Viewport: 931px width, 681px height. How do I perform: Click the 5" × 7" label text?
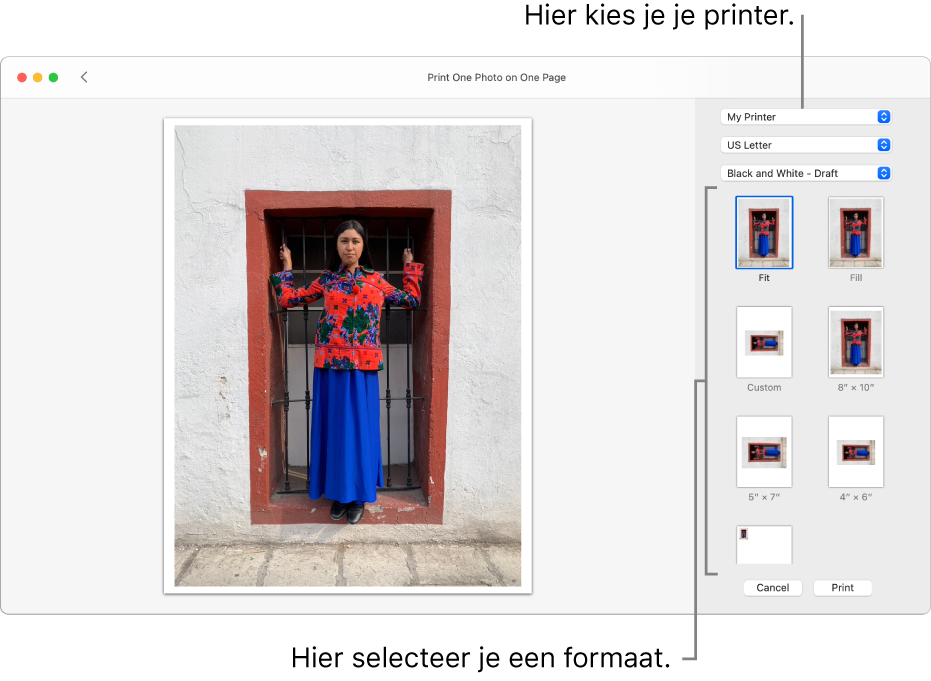click(764, 497)
